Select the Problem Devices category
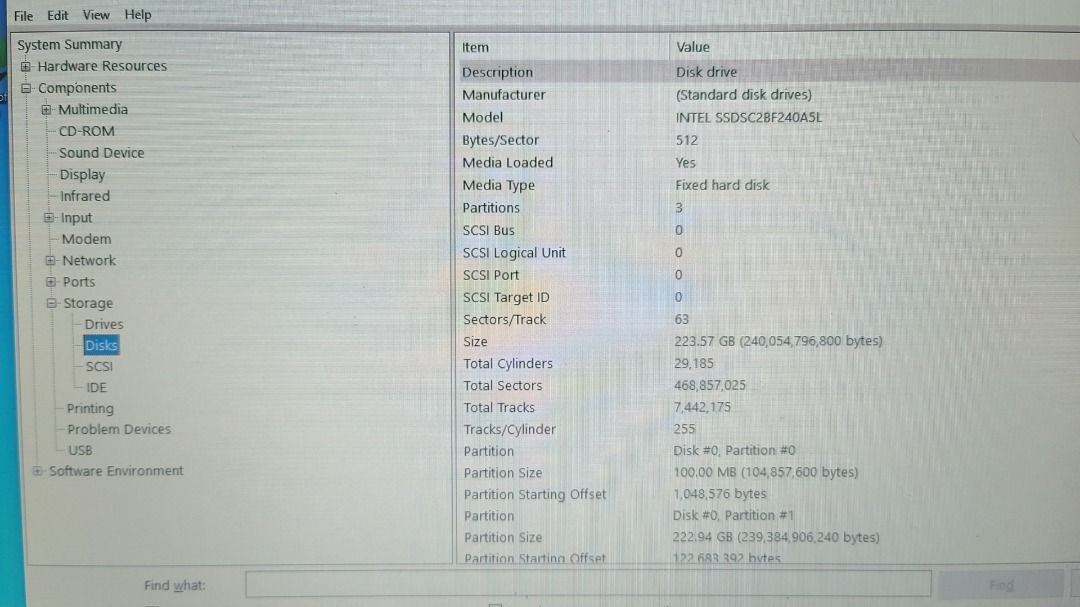Viewport: 1080px width, 607px height. (120, 428)
